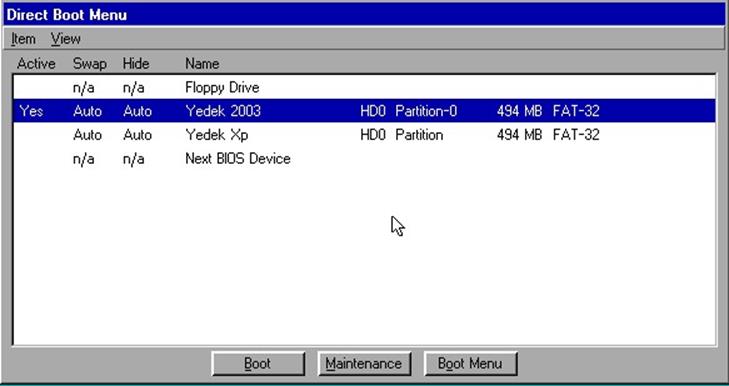
Task: Click Hide Auto value for Yedek 2003
Action: (138, 111)
